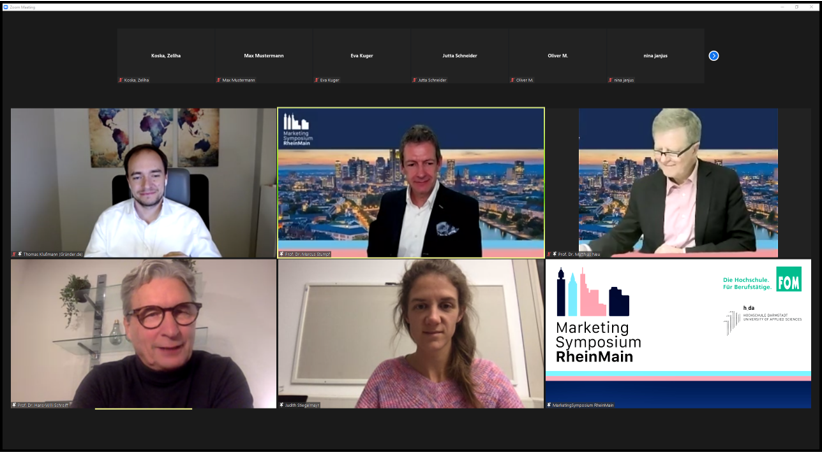Click muted mic icon beside Eva Kuger label
The width and height of the screenshot is (822, 452).
(x=317, y=80)
